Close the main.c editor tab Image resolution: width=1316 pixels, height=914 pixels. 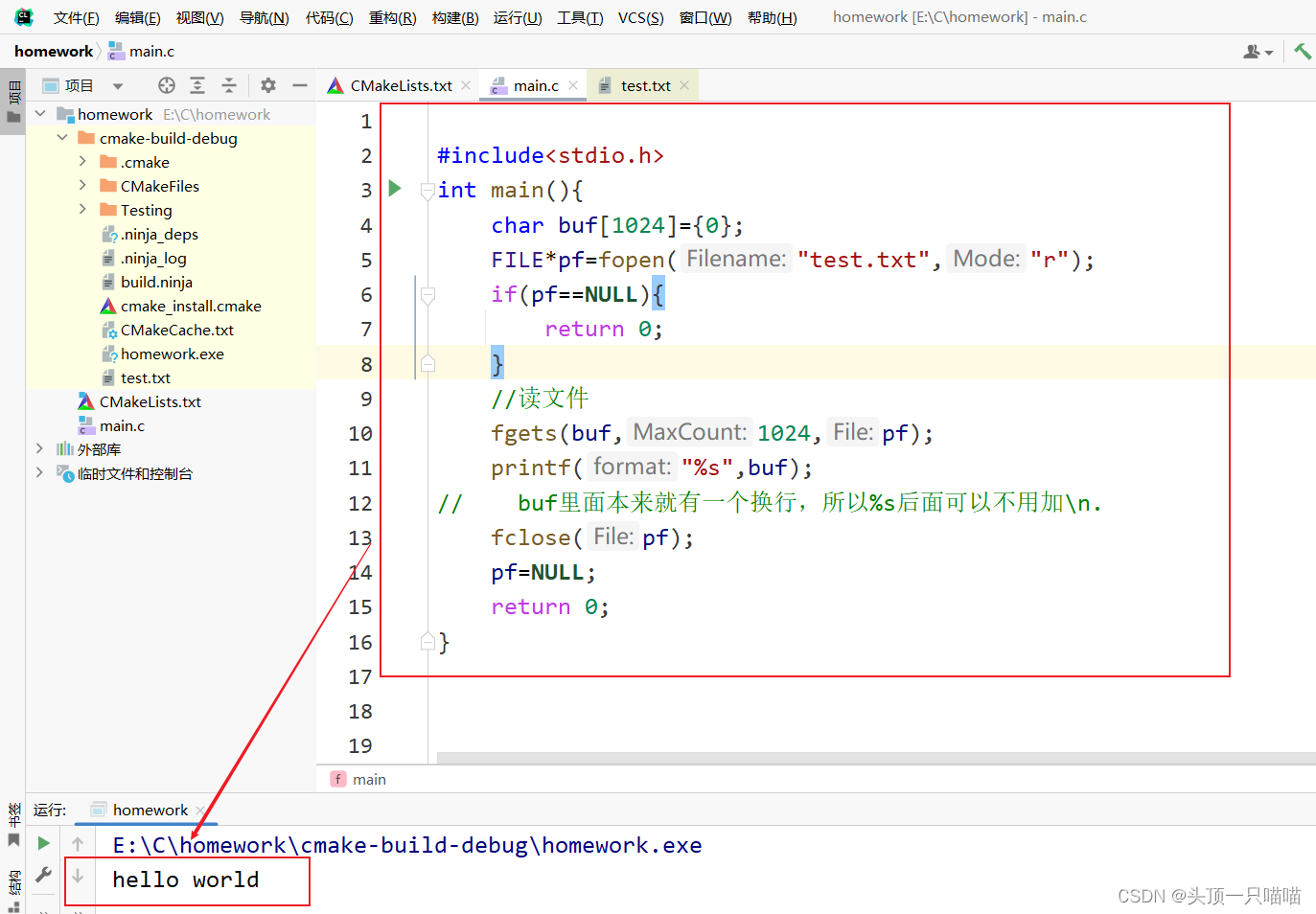(573, 85)
